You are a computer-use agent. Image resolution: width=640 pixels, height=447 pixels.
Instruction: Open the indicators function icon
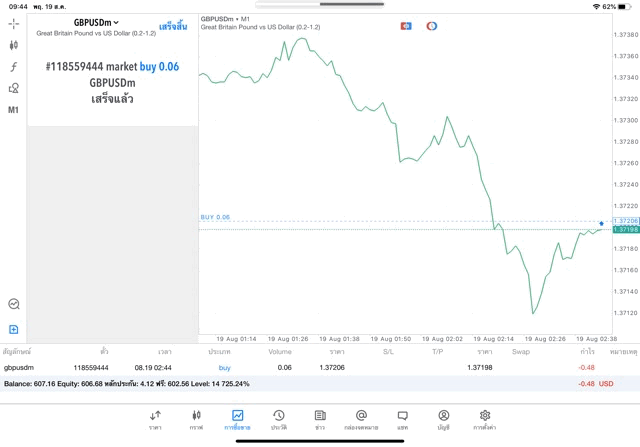13,67
